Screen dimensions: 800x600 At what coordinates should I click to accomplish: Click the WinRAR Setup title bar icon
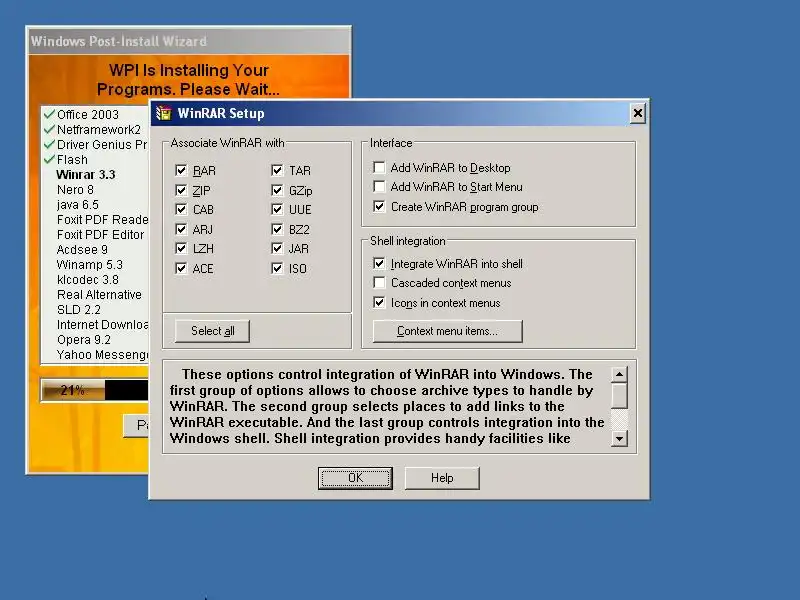tap(164, 113)
